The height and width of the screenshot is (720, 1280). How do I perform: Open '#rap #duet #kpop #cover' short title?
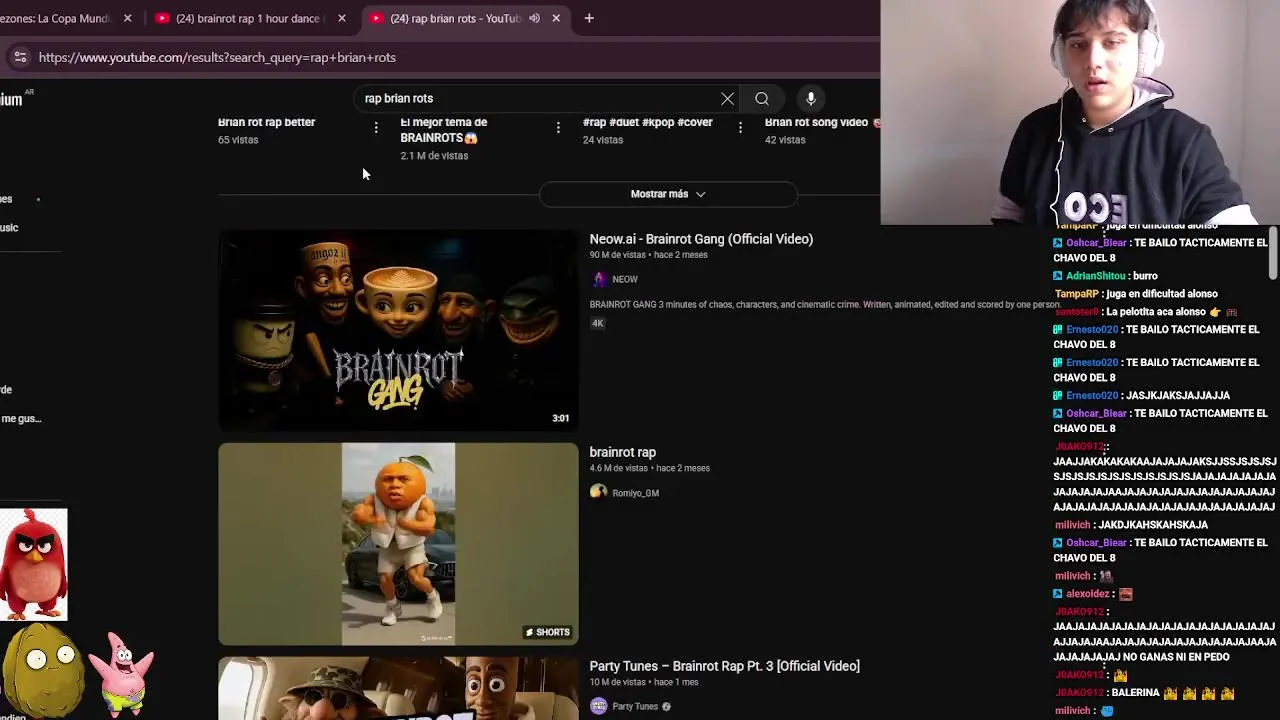648,122
